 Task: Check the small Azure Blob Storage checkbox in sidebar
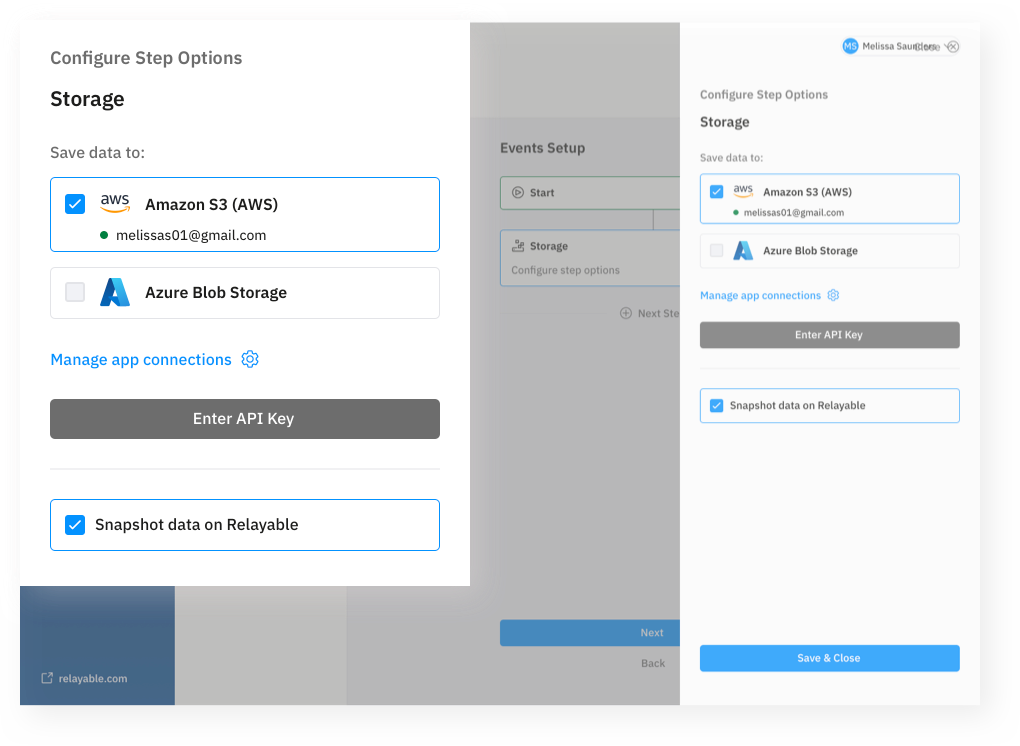coord(716,251)
